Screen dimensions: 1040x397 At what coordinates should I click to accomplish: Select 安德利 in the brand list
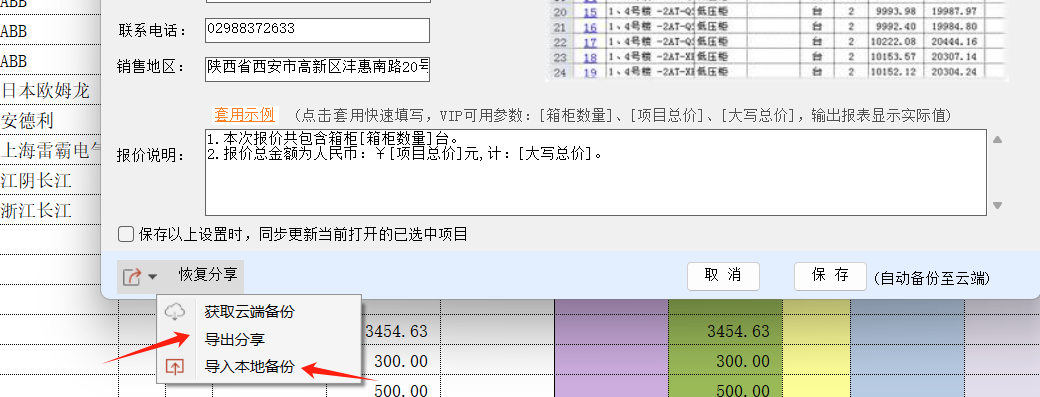[27, 121]
